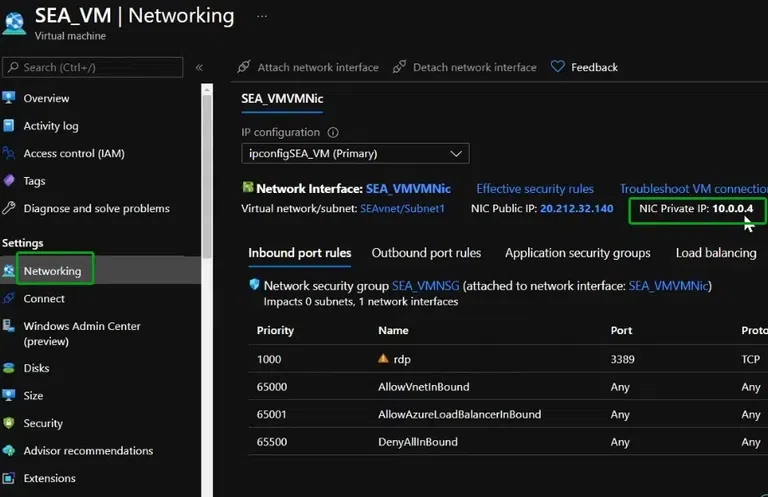Click the ellipsis next to the page title
768x497 pixels.
point(262,16)
